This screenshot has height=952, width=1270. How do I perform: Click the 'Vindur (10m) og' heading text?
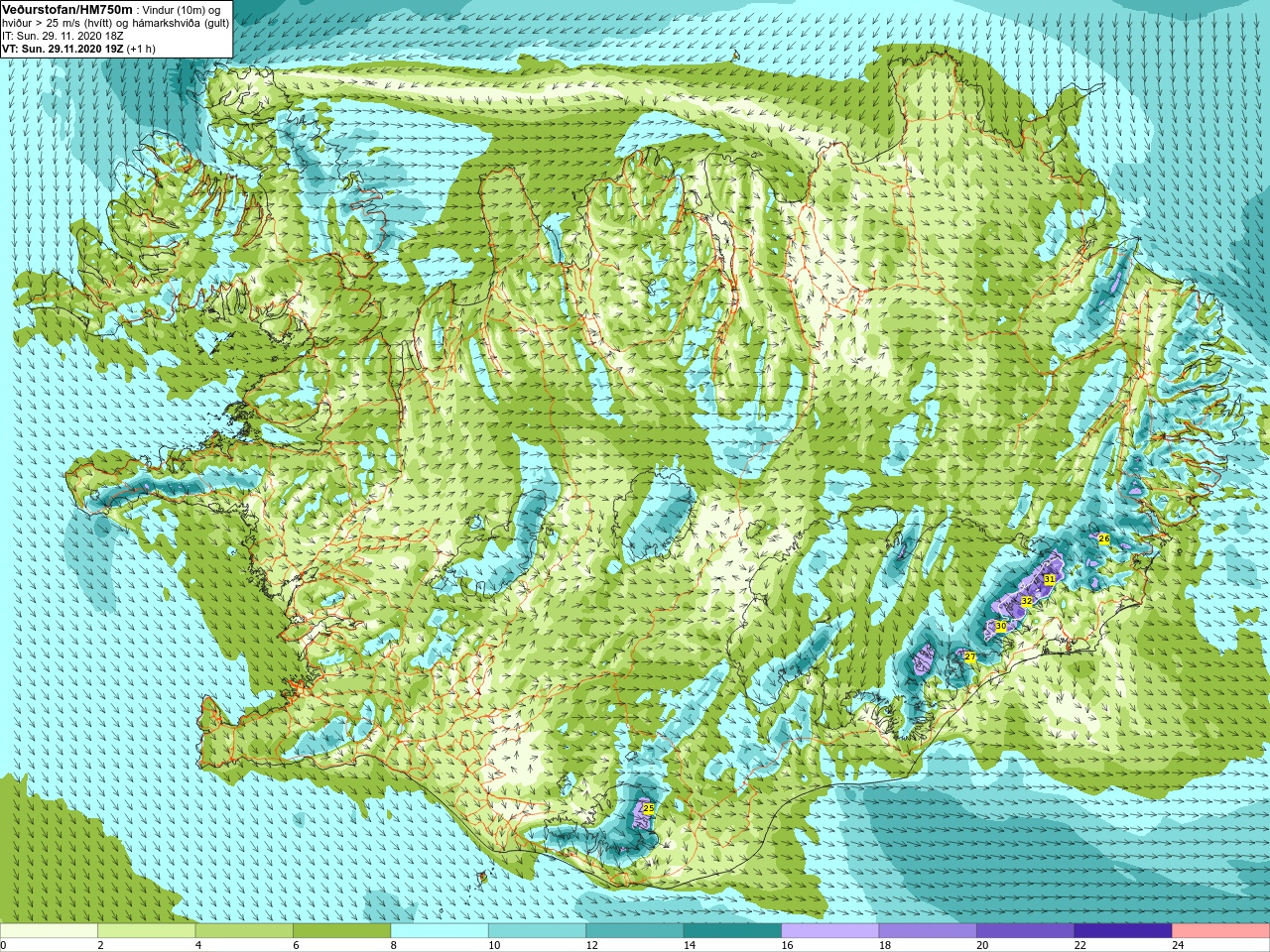182,10
